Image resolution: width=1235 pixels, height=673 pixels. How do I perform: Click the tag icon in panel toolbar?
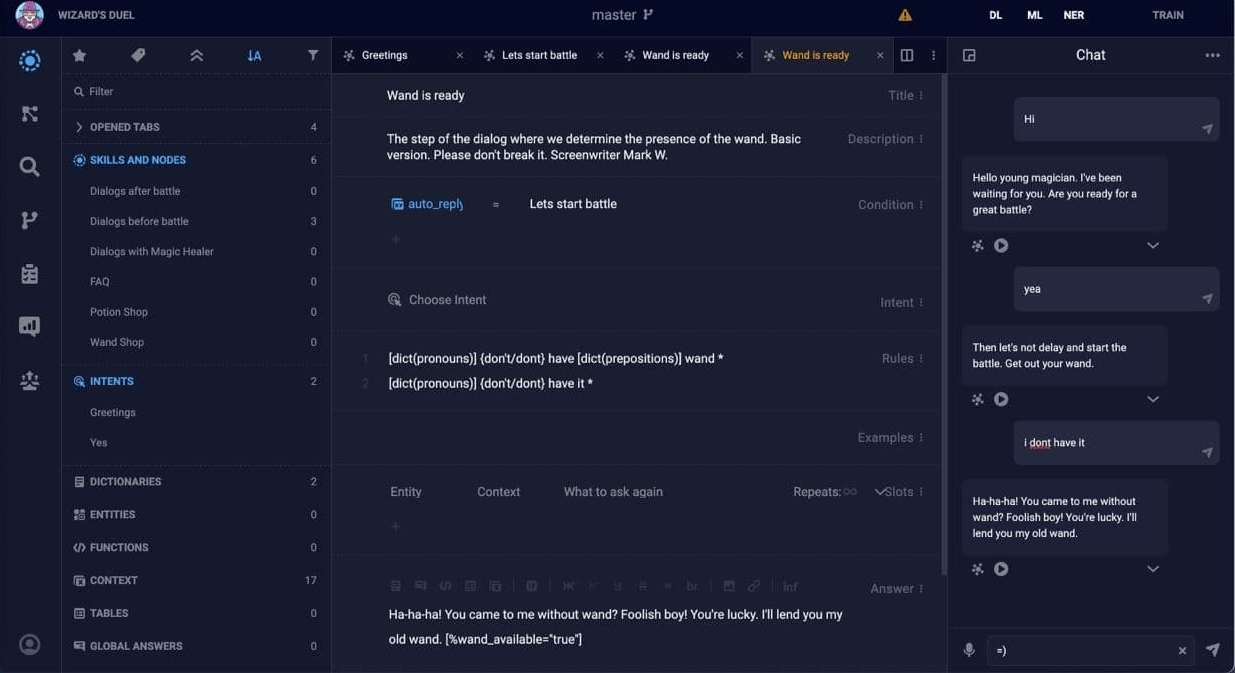coord(138,56)
